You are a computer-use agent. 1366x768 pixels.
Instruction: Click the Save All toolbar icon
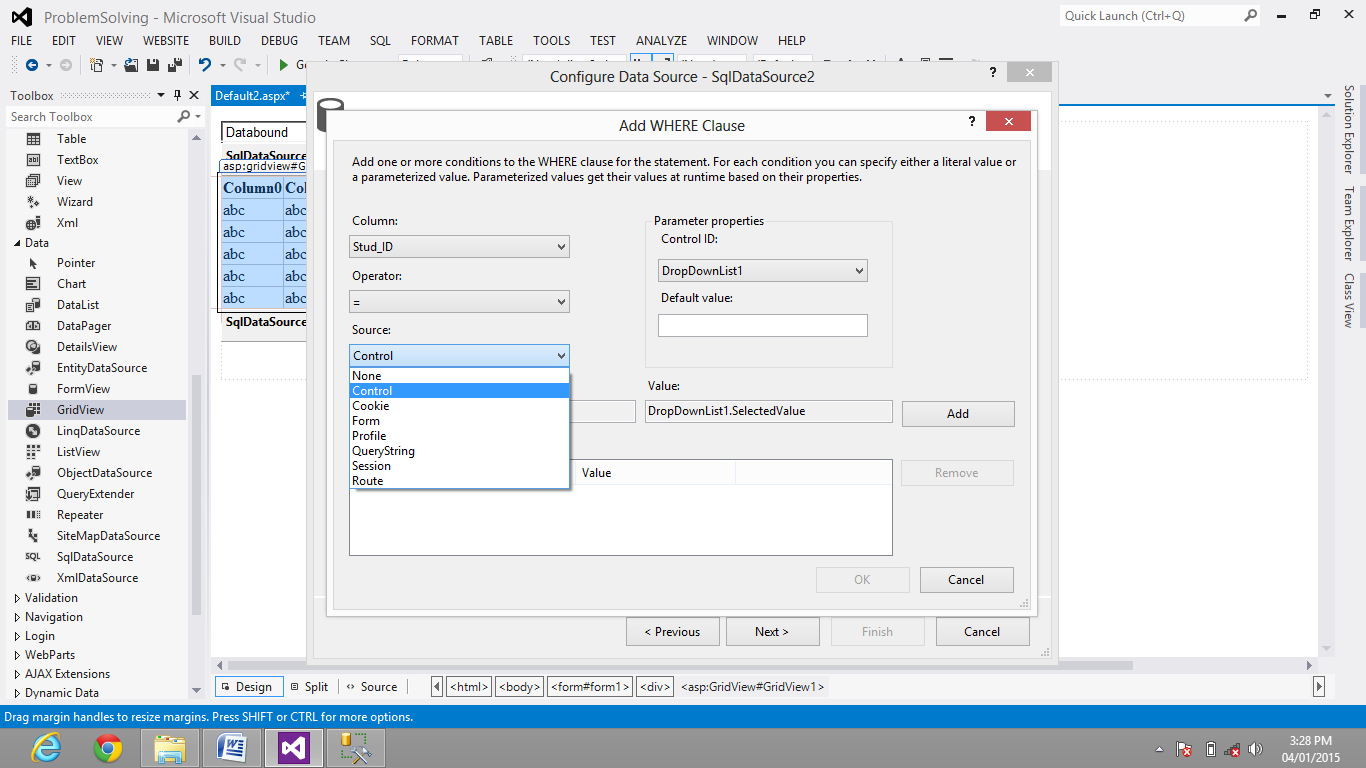pos(174,65)
